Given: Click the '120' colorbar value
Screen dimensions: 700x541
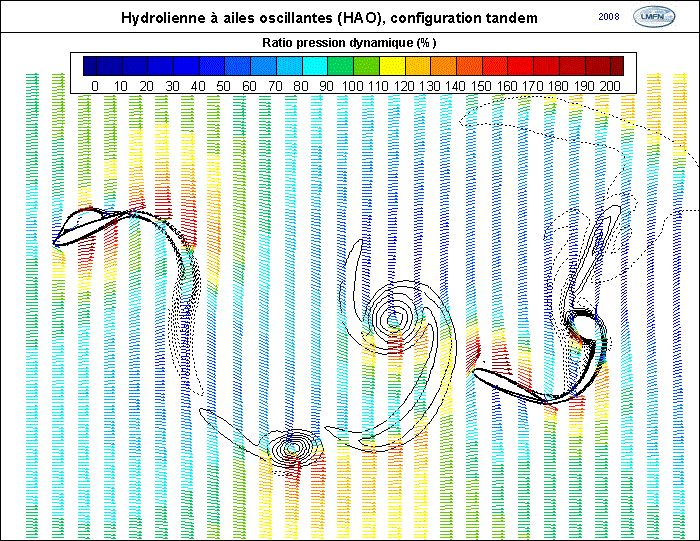Looking at the screenshot, I should click(x=404, y=86).
